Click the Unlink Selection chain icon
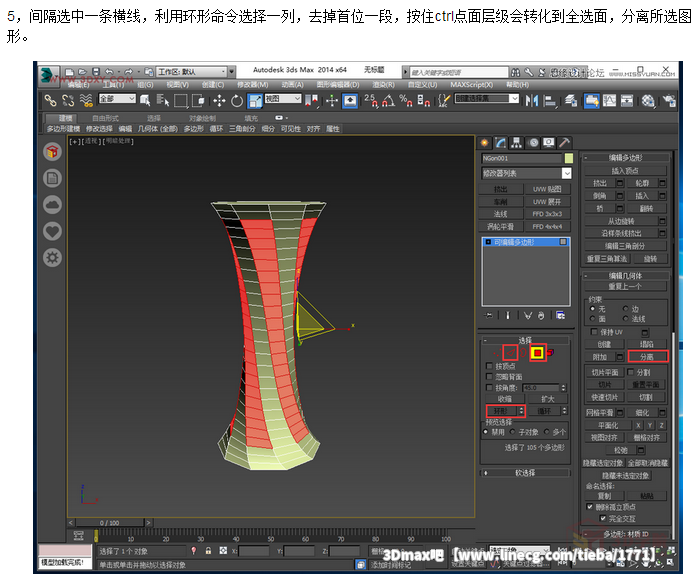This screenshot has height=574, width=695. (x=68, y=101)
